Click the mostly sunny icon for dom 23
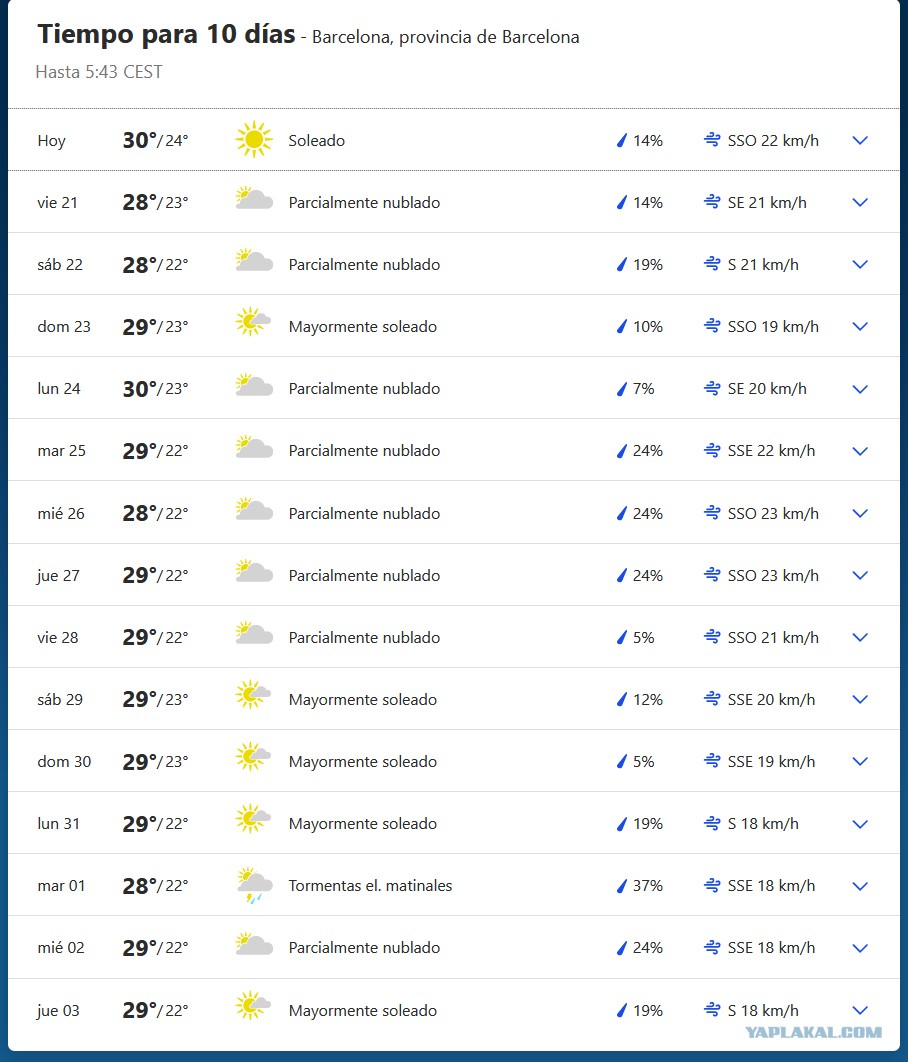This screenshot has width=908, height=1062. click(x=253, y=322)
